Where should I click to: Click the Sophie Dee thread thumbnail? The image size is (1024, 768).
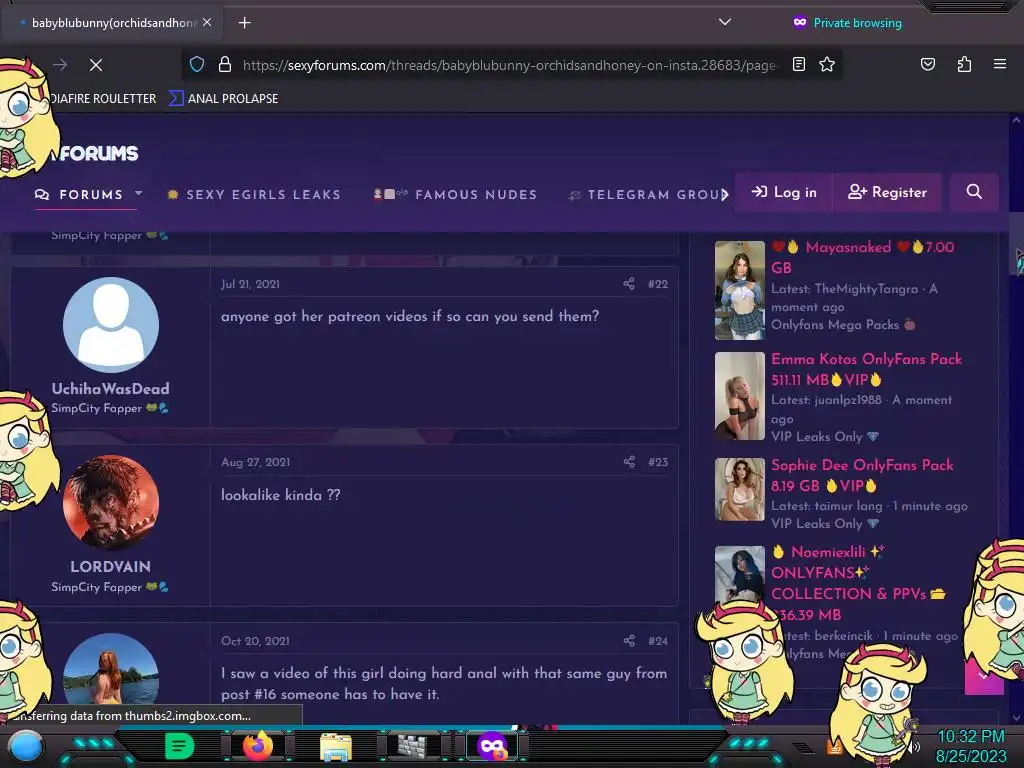pyautogui.click(x=739, y=489)
